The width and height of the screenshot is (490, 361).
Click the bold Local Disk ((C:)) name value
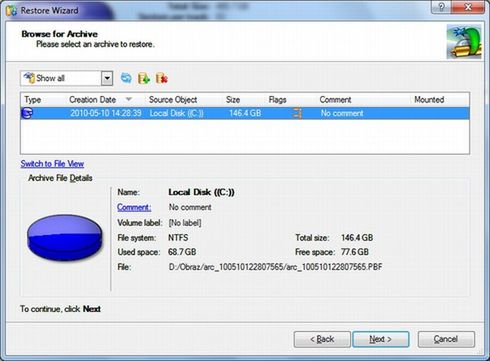click(201, 192)
